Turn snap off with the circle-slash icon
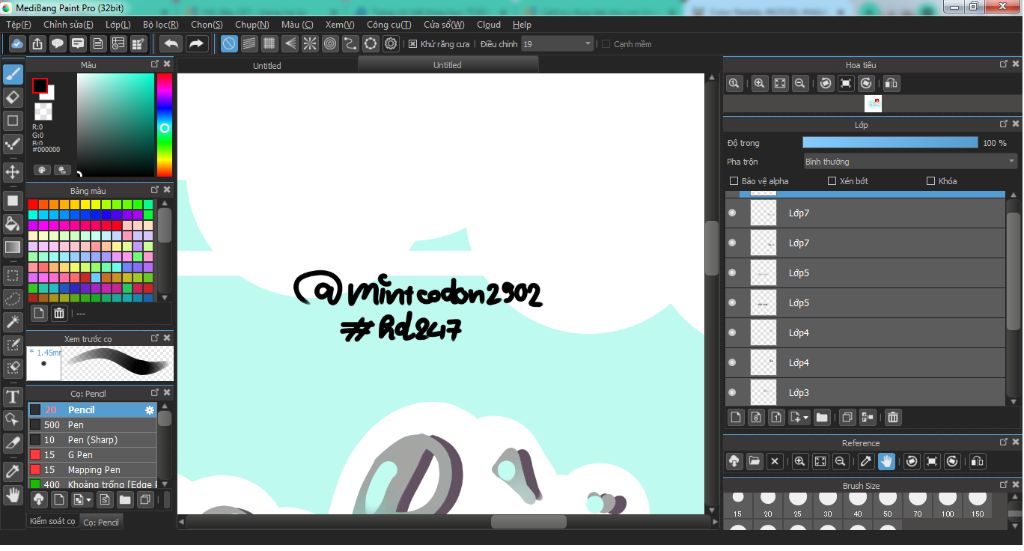 tap(229, 44)
